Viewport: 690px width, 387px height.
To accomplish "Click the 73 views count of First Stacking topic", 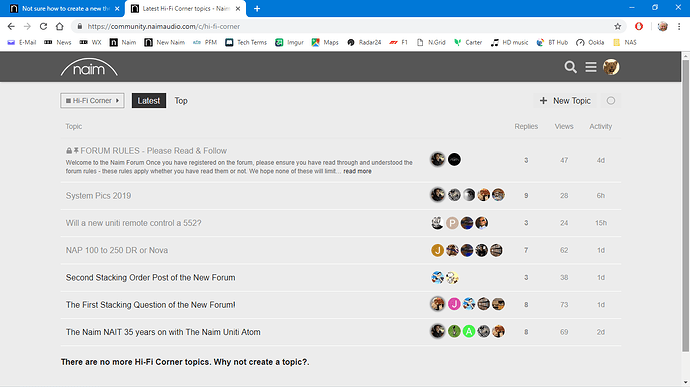I will (x=564, y=305).
